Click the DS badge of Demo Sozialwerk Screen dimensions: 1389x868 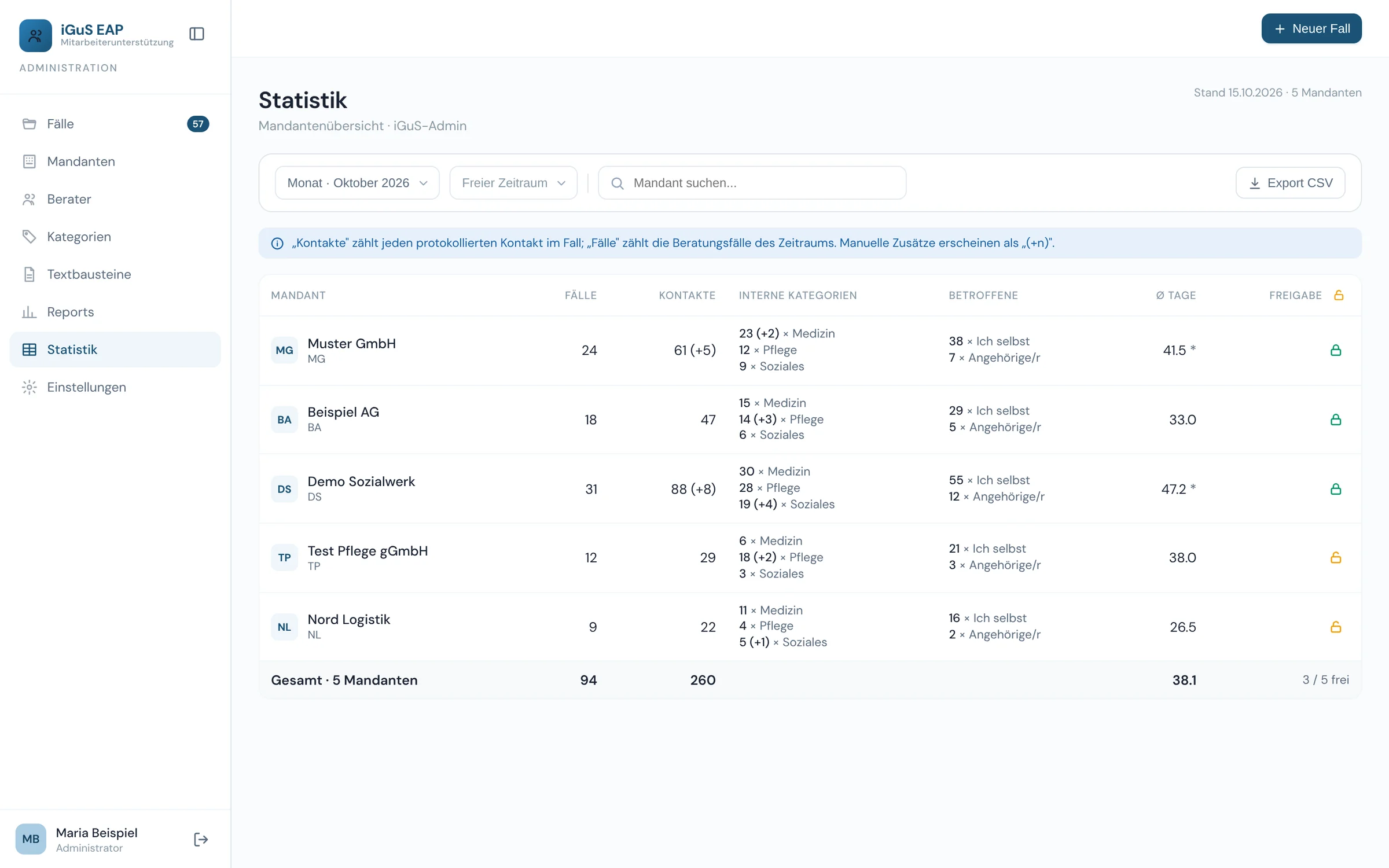click(284, 489)
